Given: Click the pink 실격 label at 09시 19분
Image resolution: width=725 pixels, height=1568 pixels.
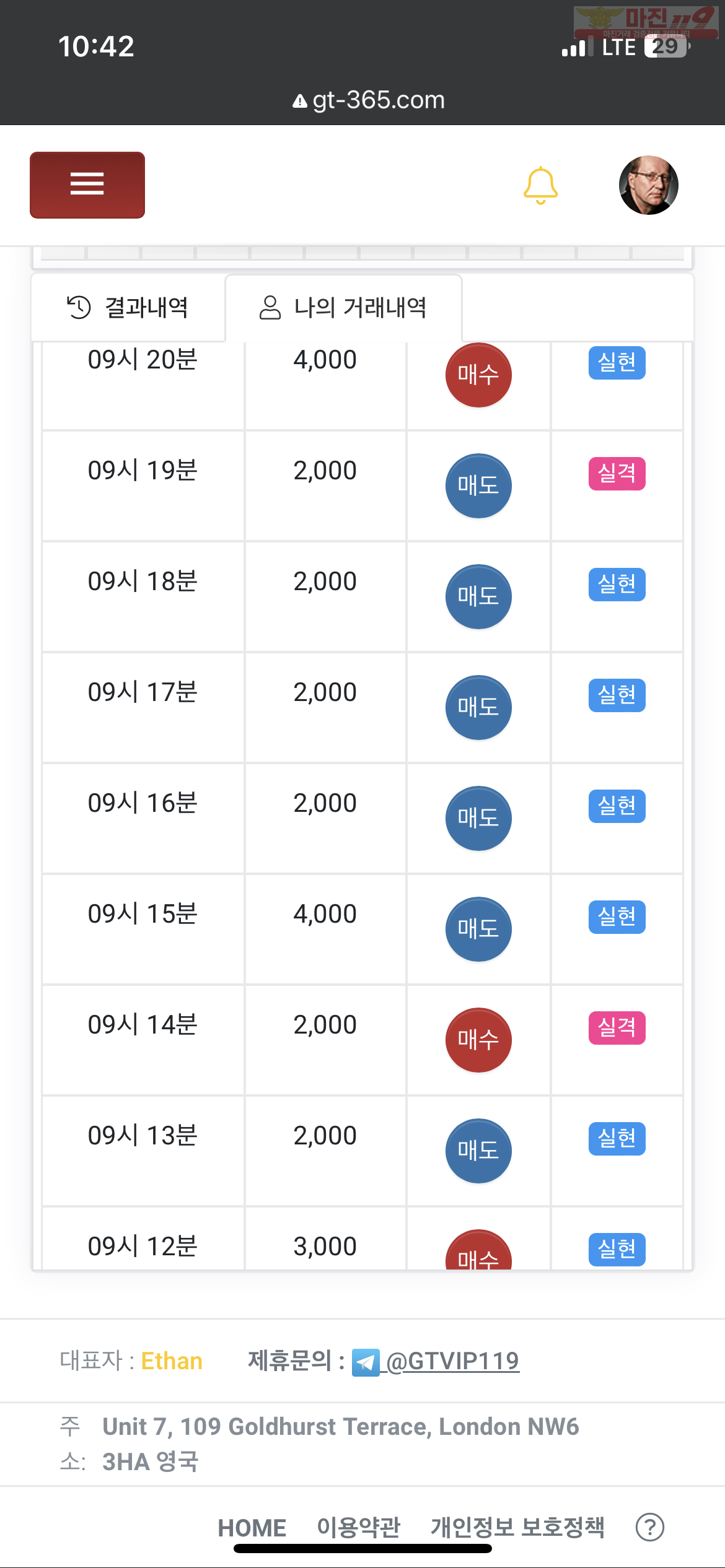Looking at the screenshot, I should (617, 473).
